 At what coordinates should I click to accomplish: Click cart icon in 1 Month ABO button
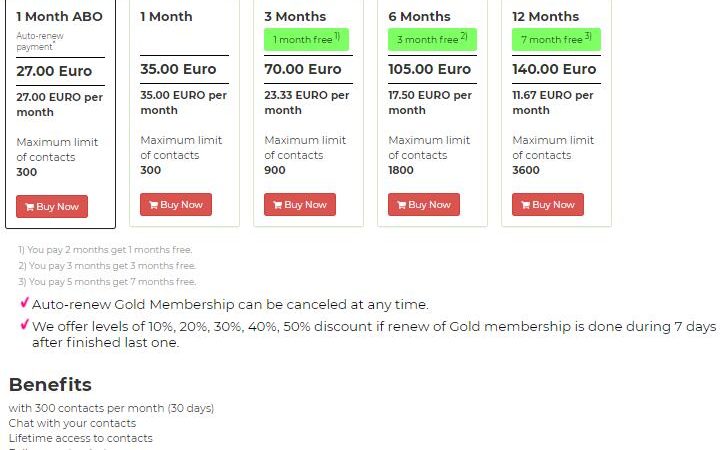point(29,207)
